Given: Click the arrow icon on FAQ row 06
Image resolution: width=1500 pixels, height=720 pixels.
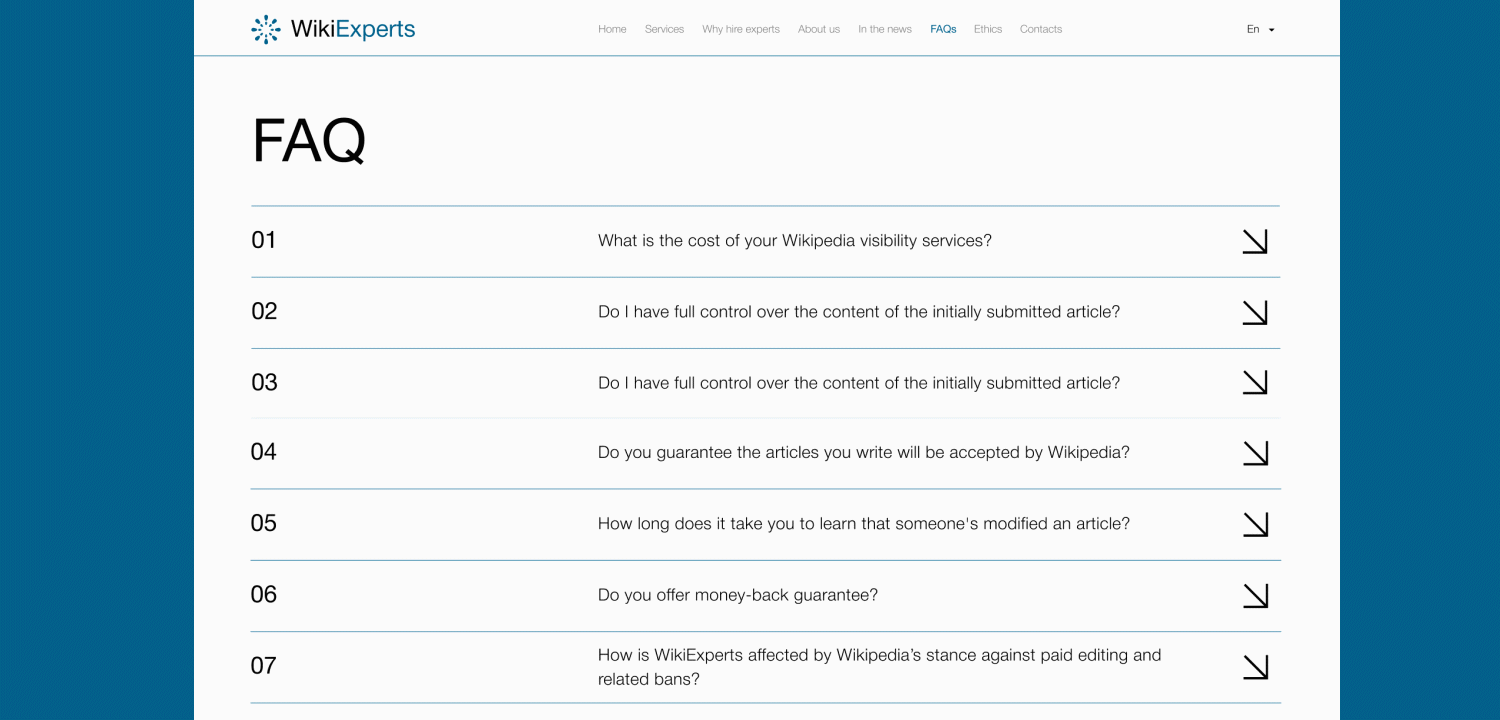Looking at the screenshot, I should pos(1255,596).
